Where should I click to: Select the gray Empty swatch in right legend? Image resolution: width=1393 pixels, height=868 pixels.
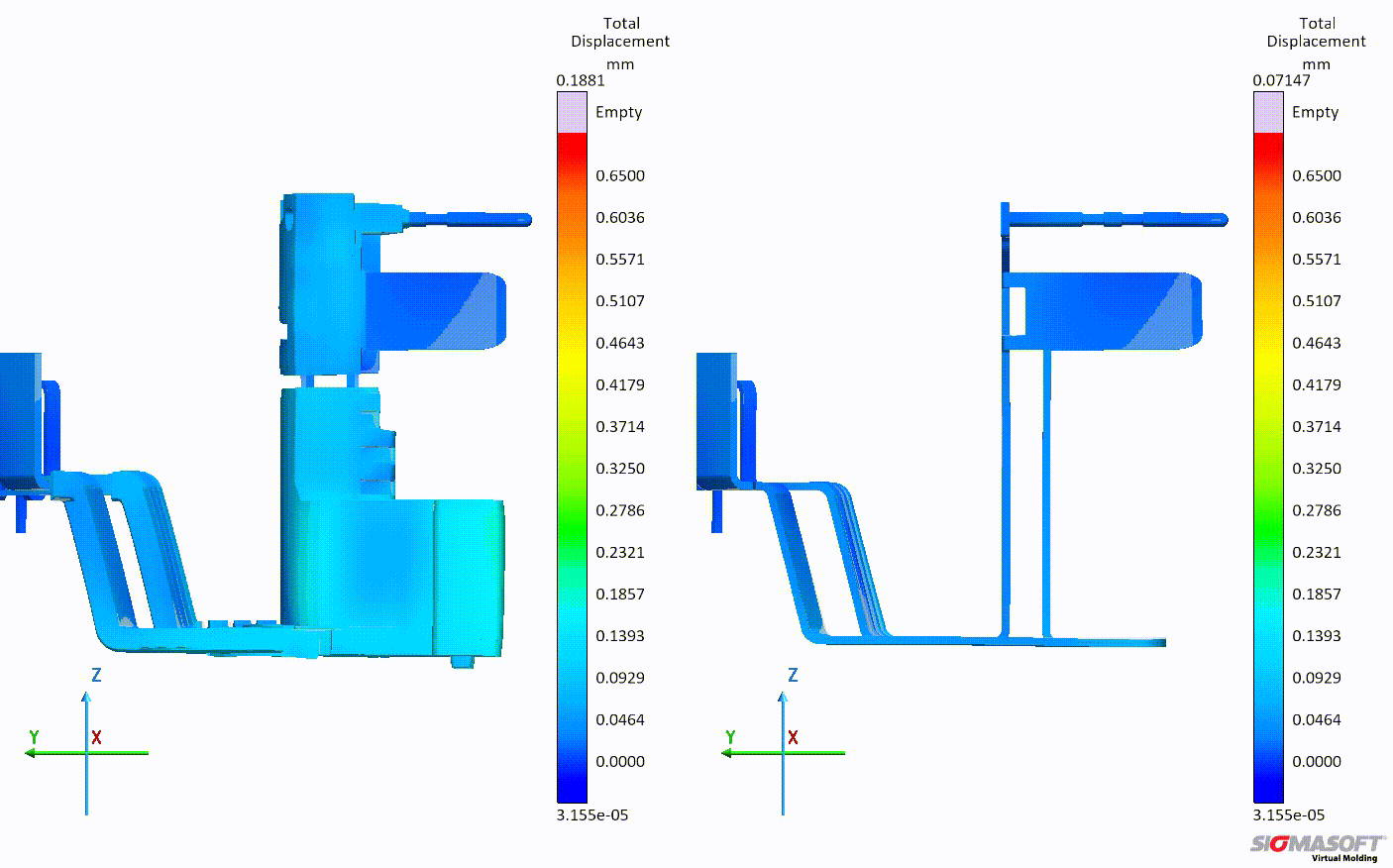[1268, 113]
